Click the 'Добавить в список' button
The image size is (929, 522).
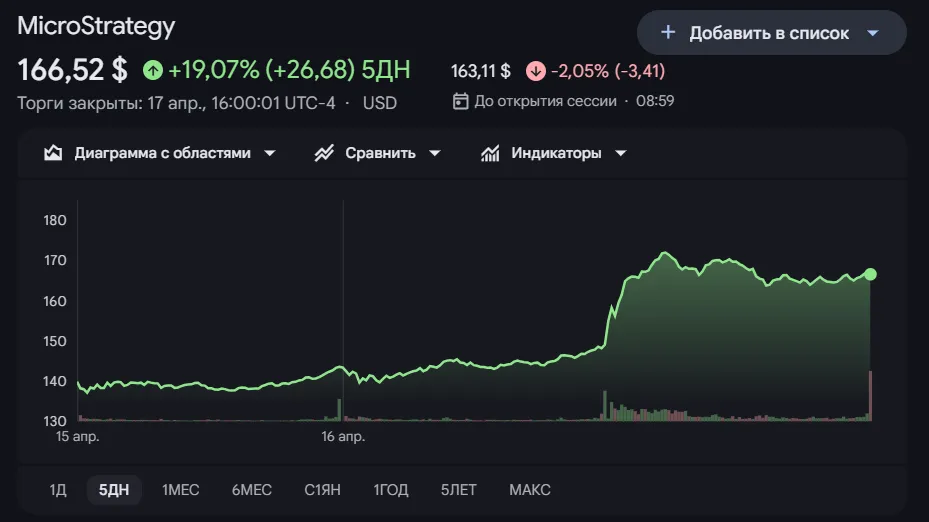pos(769,33)
